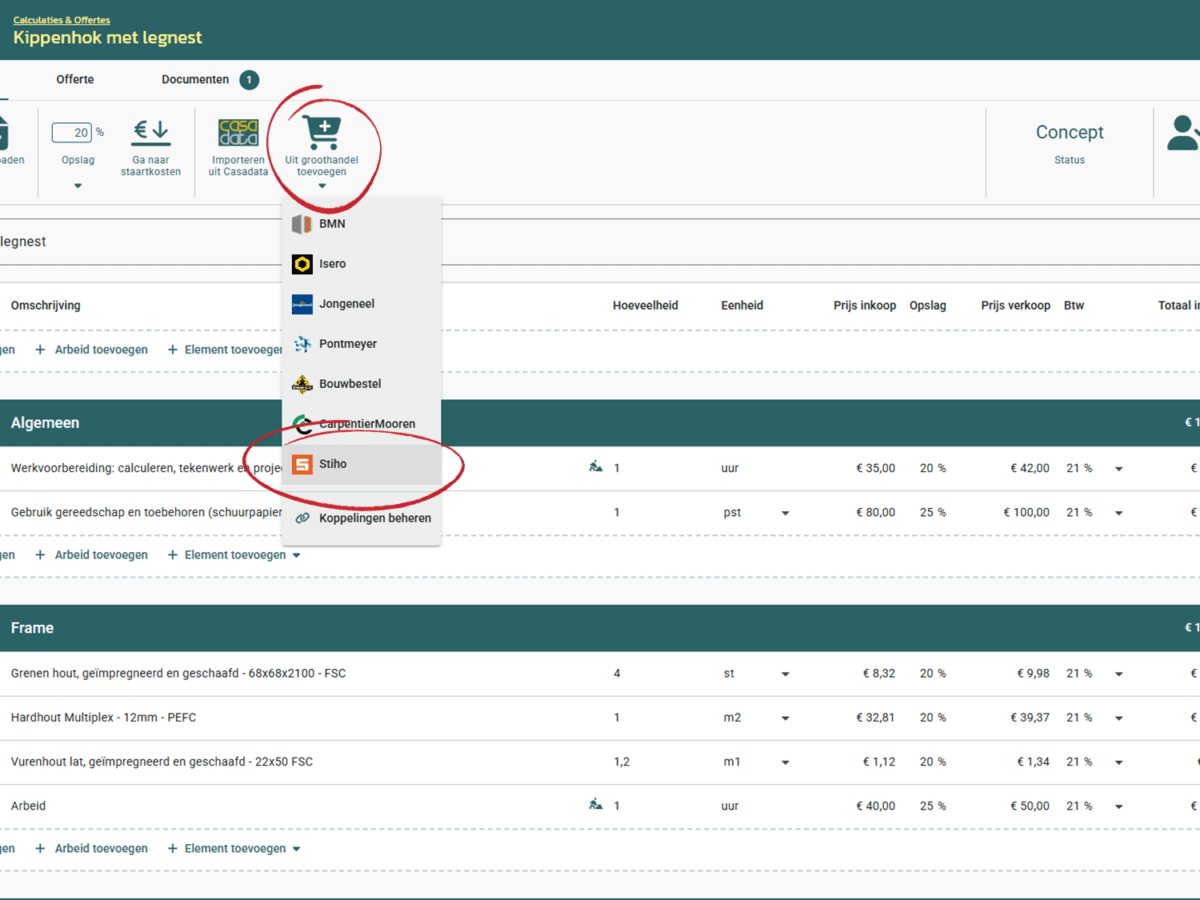The height and width of the screenshot is (900, 1200).
Task: Open the user profile icon at top right
Action: pyautogui.click(x=1184, y=133)
